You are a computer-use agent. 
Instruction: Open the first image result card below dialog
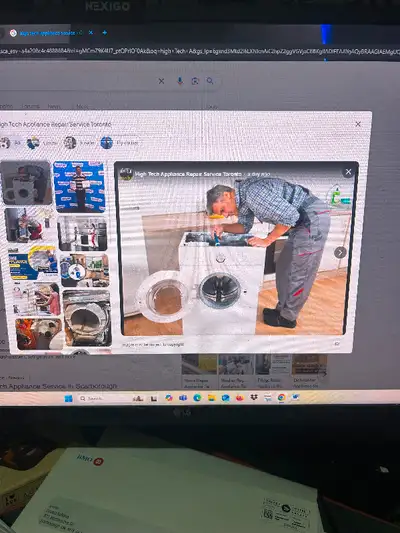coord(199,371)
